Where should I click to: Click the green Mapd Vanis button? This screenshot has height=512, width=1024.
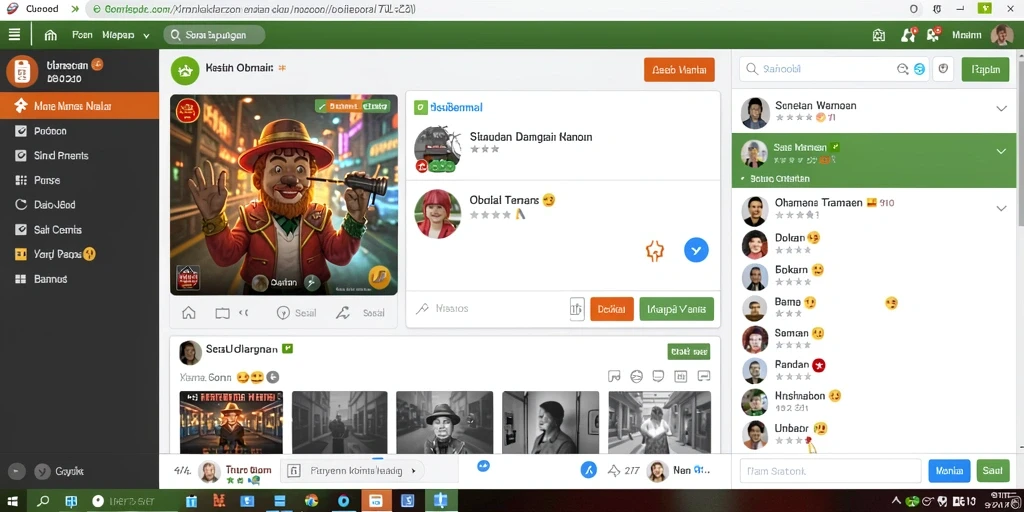tap(677, 309)
